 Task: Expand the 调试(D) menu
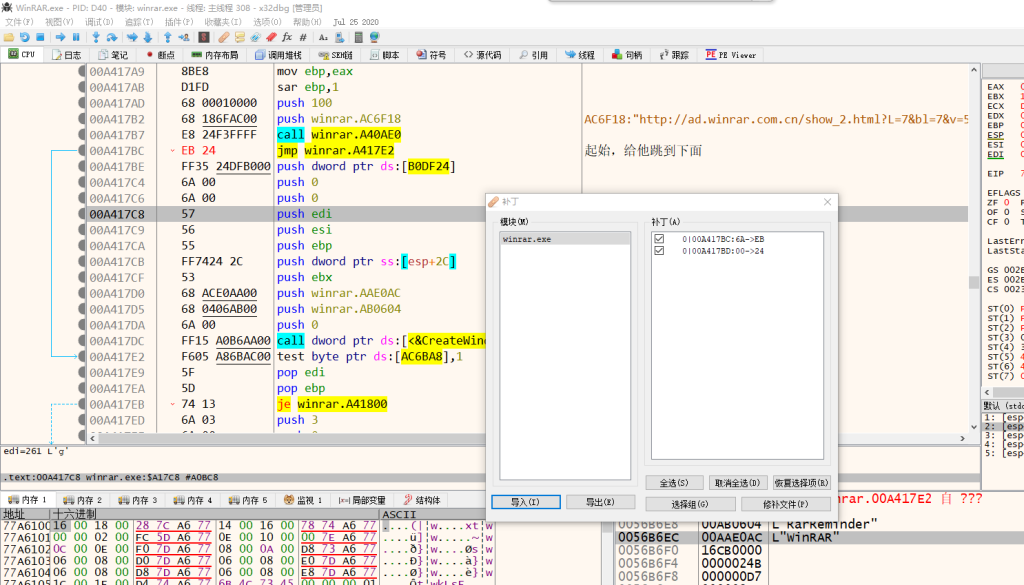[x=99, y=22]
